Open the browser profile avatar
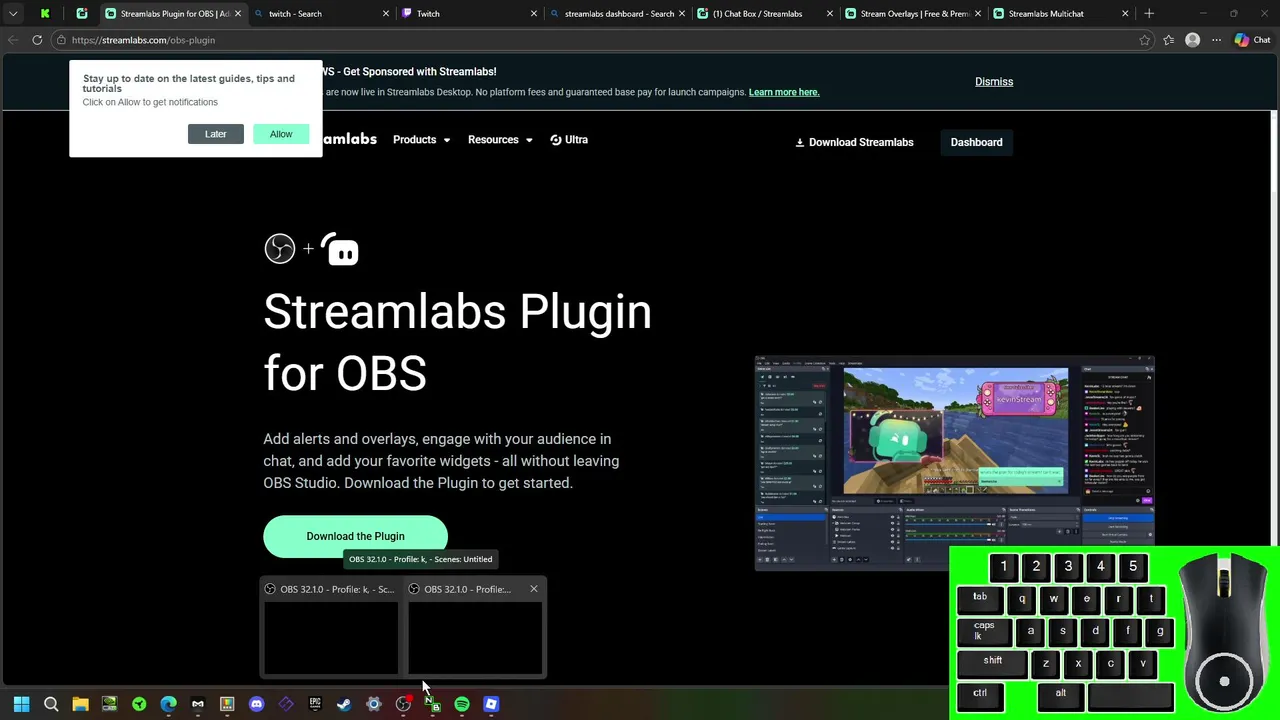This screenshot has width=1280, height=720. coord(1192,40)
